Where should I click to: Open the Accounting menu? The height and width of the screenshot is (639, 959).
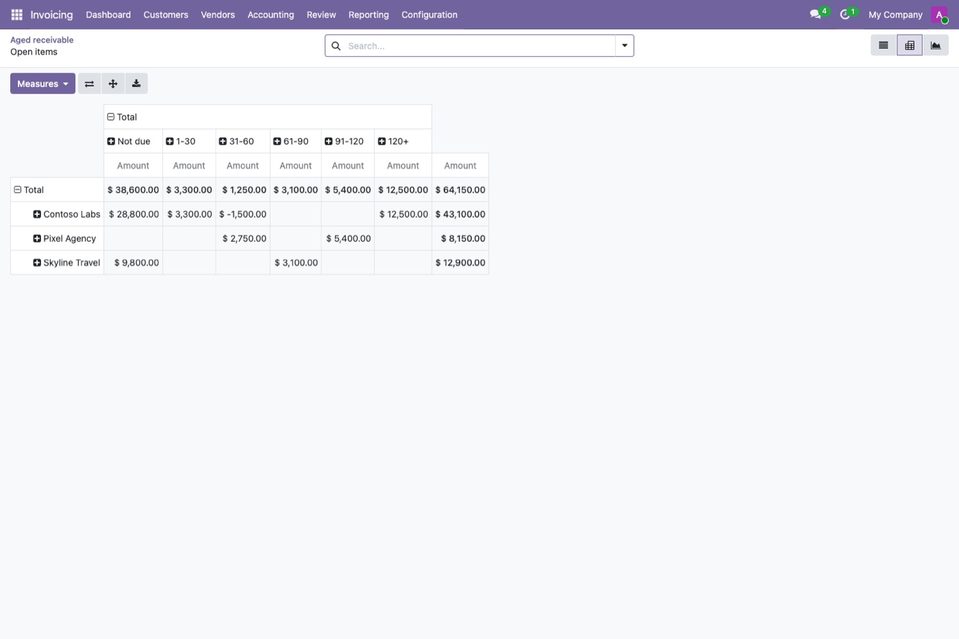coord(270,15)
